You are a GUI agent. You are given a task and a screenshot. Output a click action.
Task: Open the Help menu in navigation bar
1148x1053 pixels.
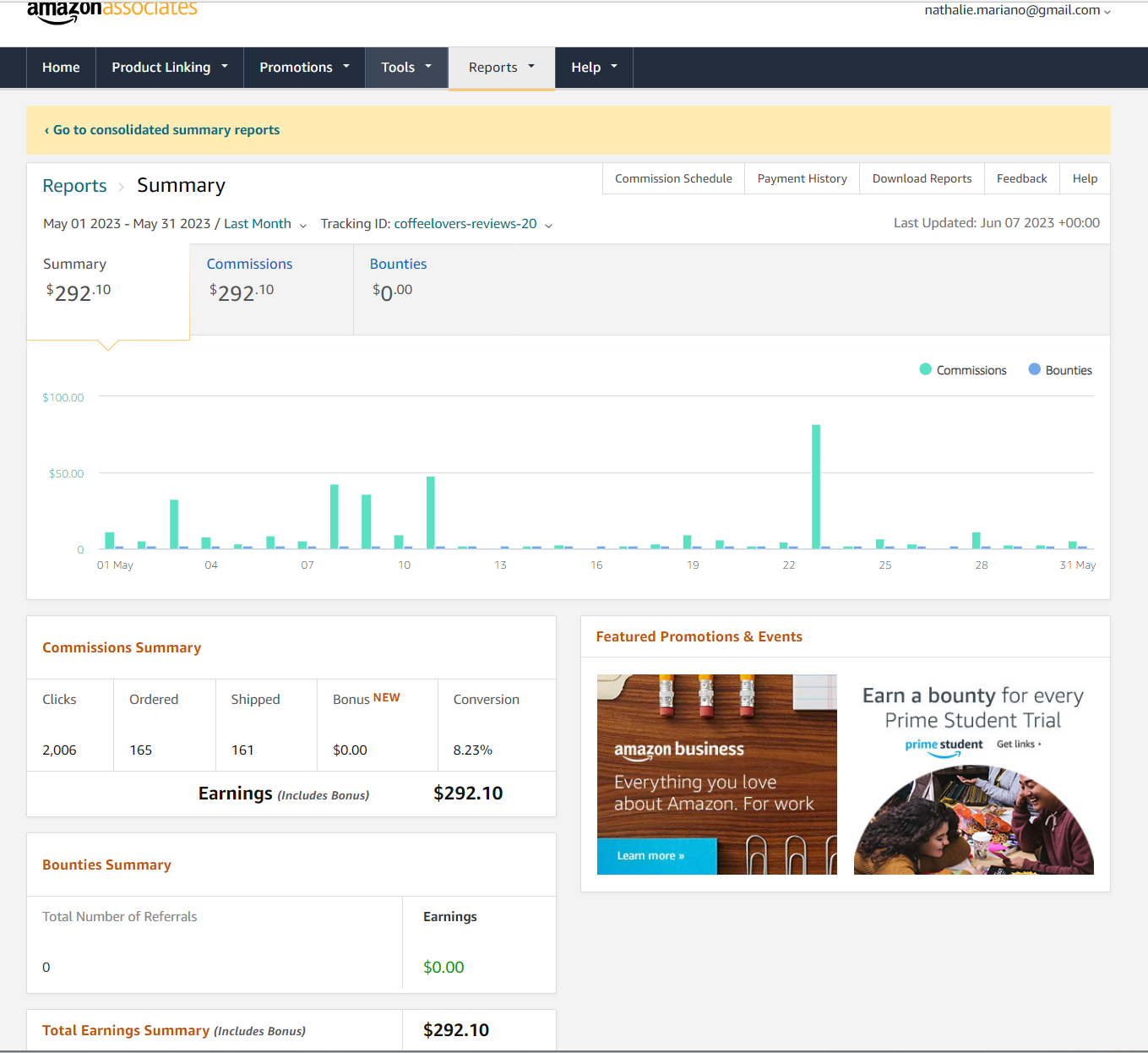coord(594,68)
